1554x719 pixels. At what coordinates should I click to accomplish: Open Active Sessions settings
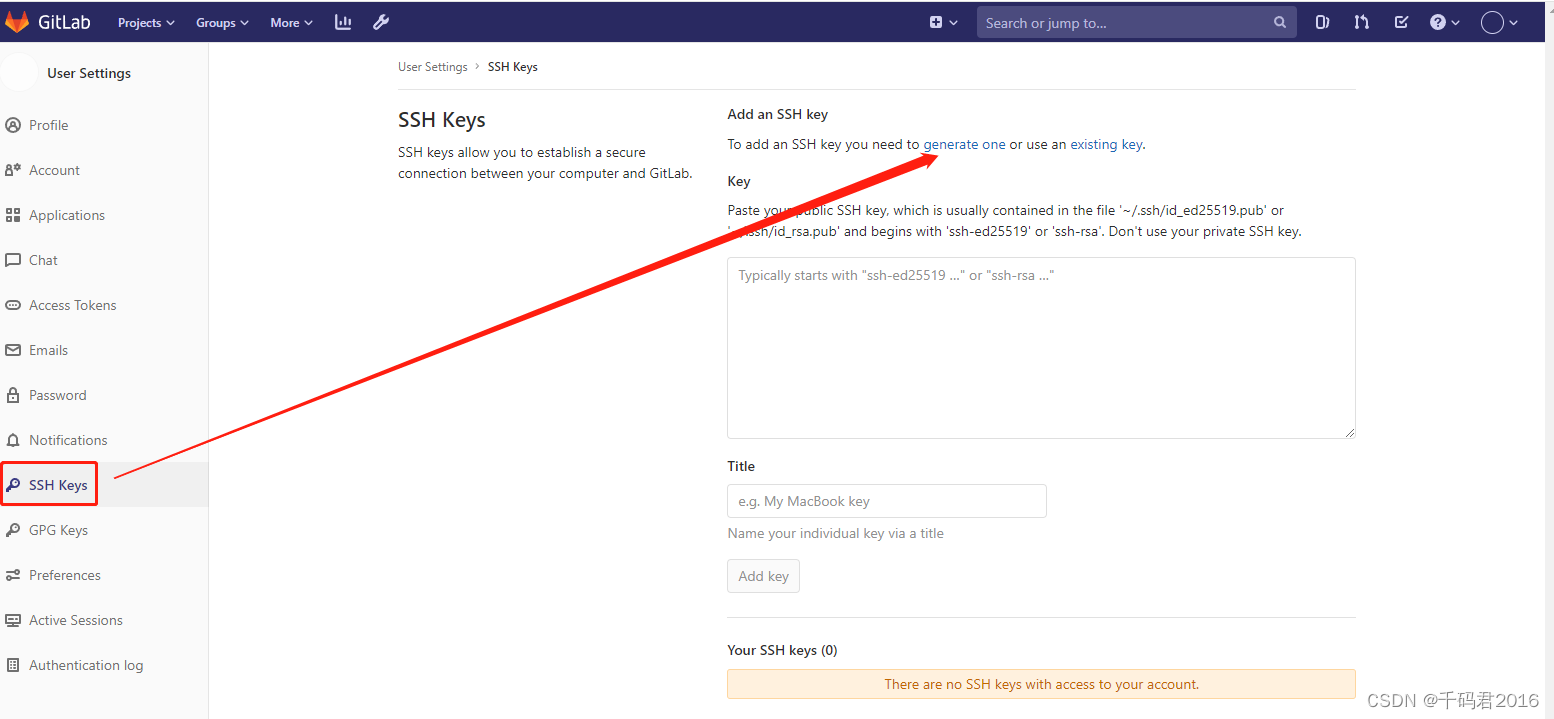point(75,619)
